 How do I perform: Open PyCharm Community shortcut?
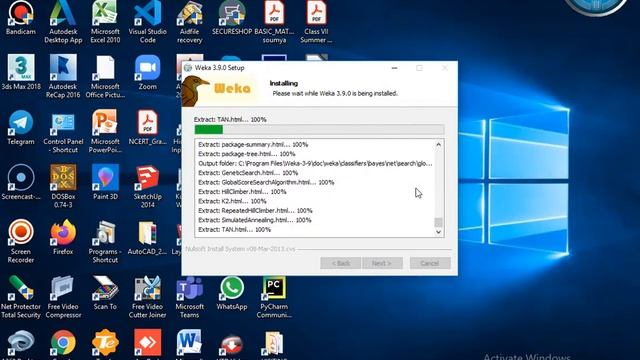(x=274, y=297)
